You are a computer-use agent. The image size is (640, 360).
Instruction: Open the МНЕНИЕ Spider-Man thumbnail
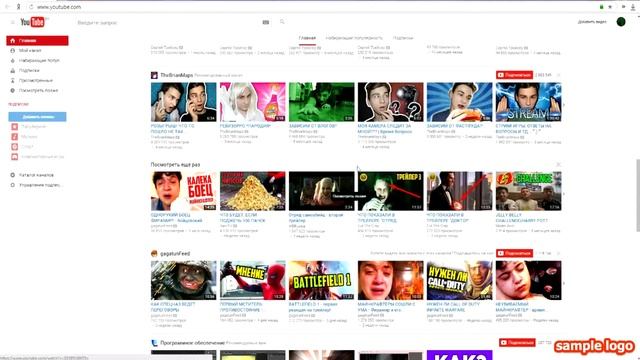click(x=252, y=280)
